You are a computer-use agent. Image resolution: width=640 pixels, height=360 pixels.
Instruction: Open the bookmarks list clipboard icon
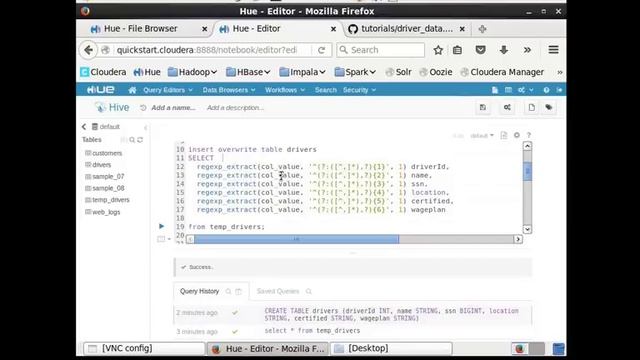[458, 50]
